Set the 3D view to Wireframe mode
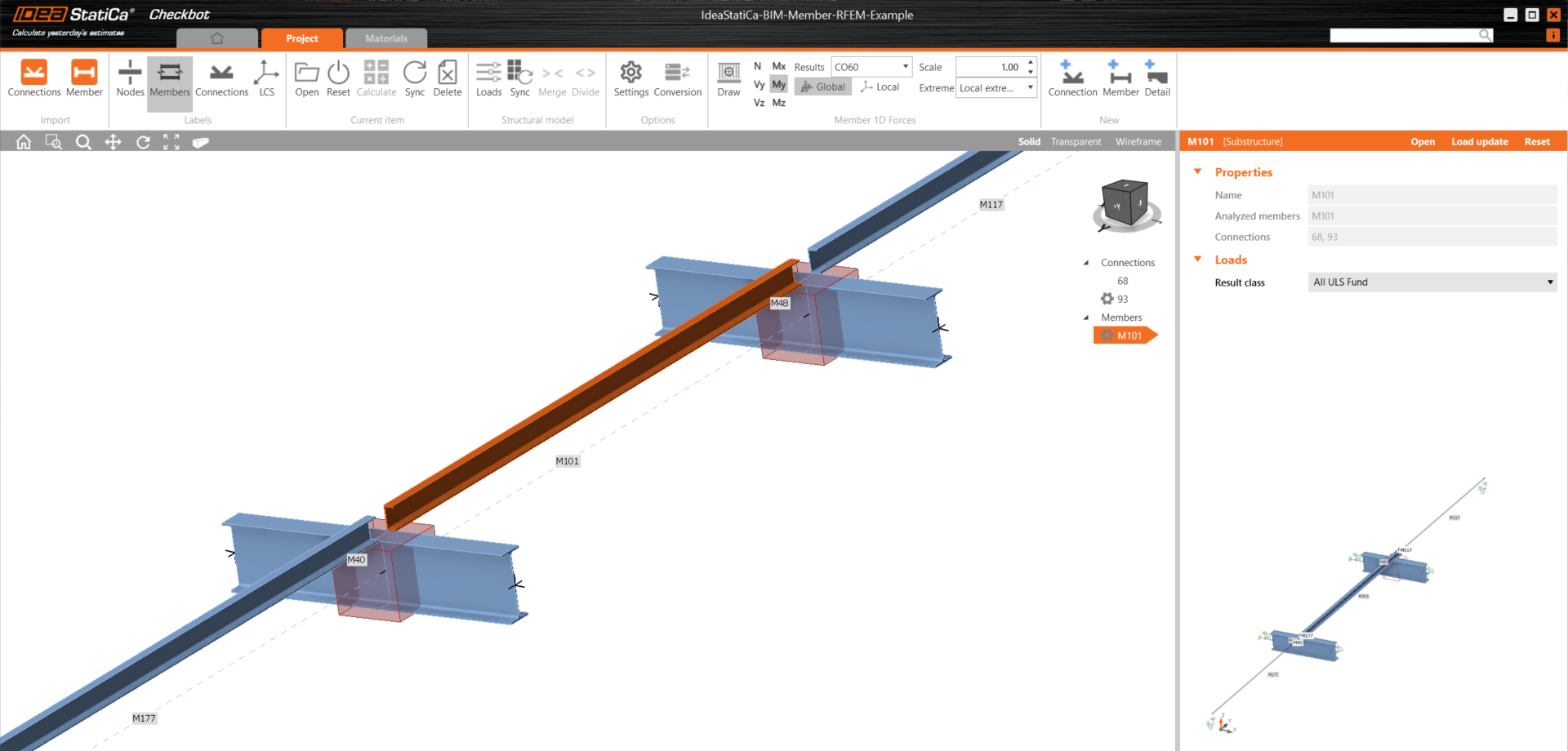This screenshot has height=751, width=1568. pos(1138,141)
